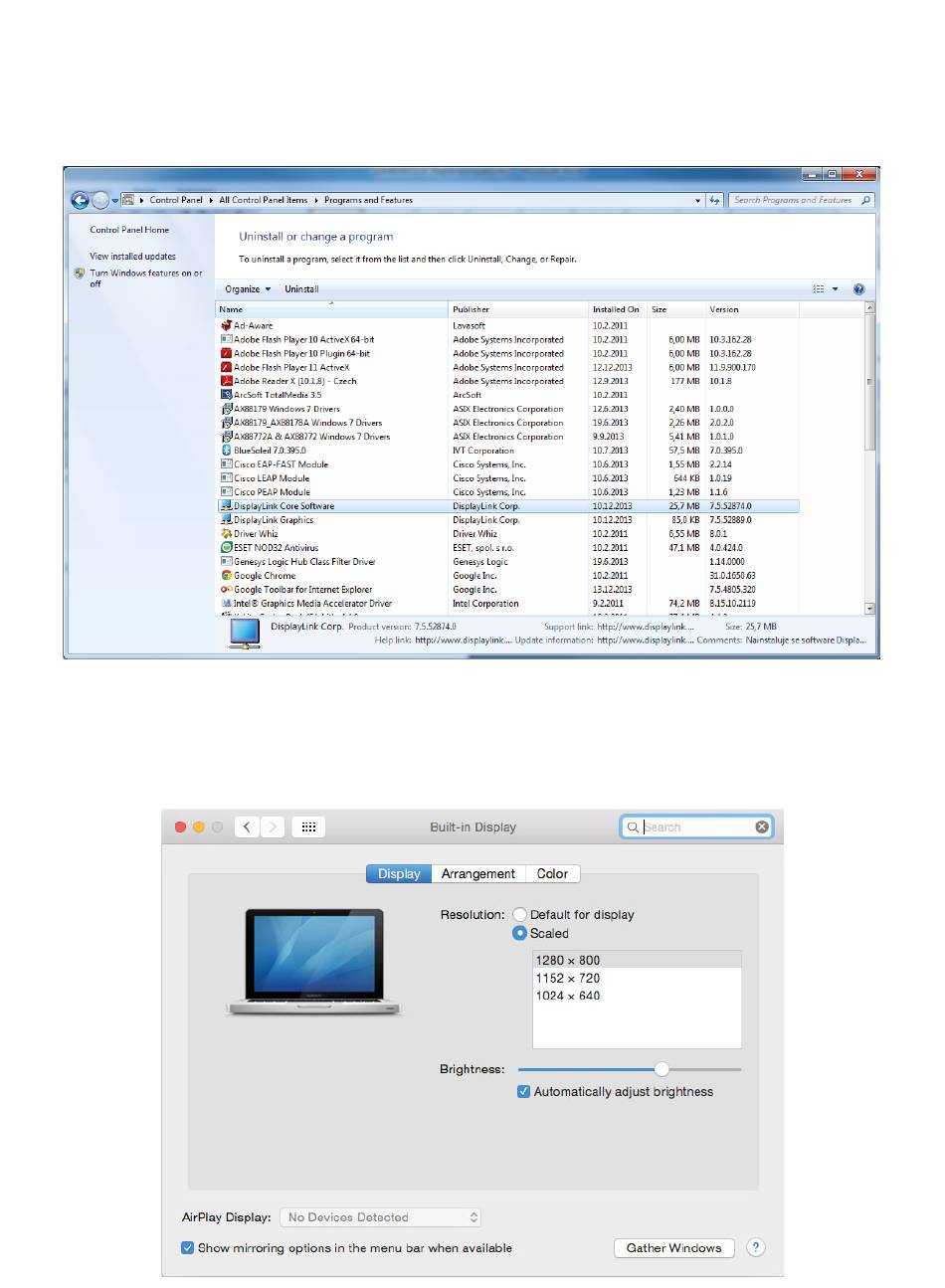This screenshot has width=945, height=1288.
Task: Open the address bar history dropdown arrow
Action: [x=698, y=200]
